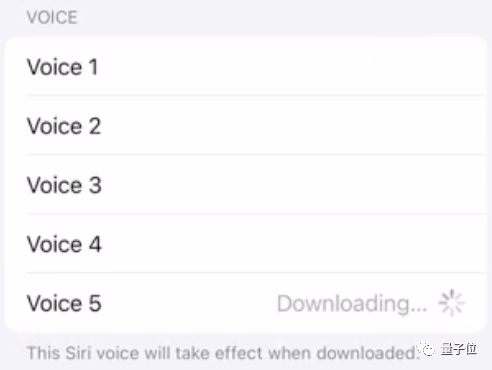Click the divider between Voice 1 and Voice 2
The width and height of the screenshot is (492, 370).
pos(256,96)
